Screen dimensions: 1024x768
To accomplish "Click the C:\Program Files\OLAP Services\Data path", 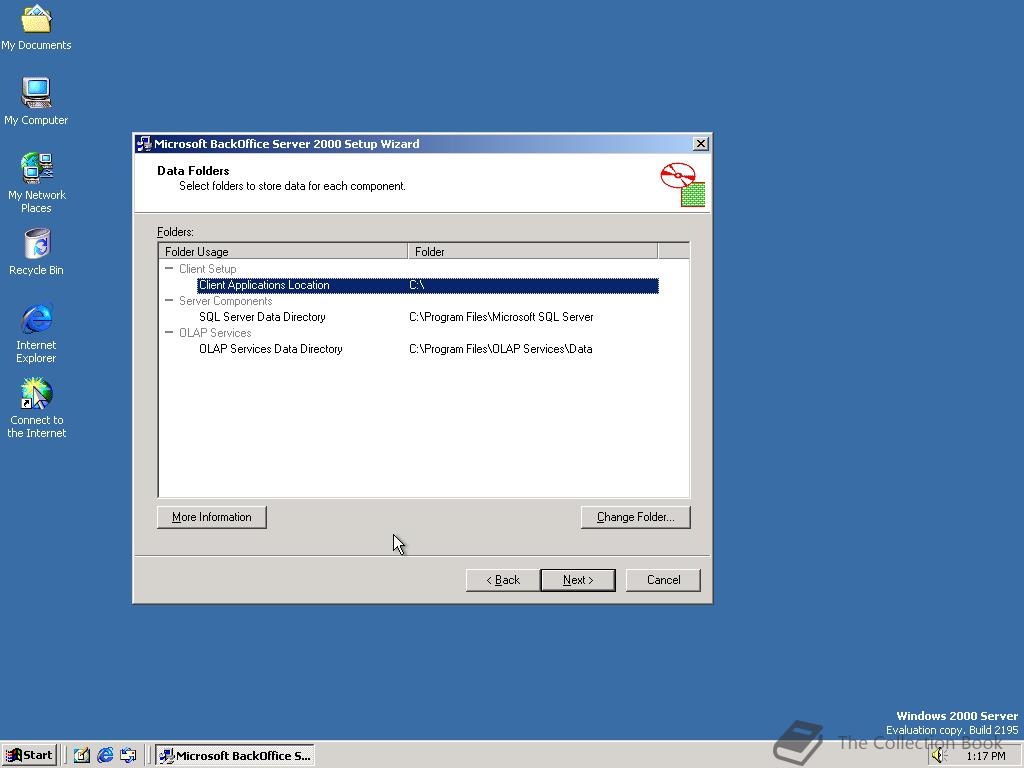I will pos(501,349).
